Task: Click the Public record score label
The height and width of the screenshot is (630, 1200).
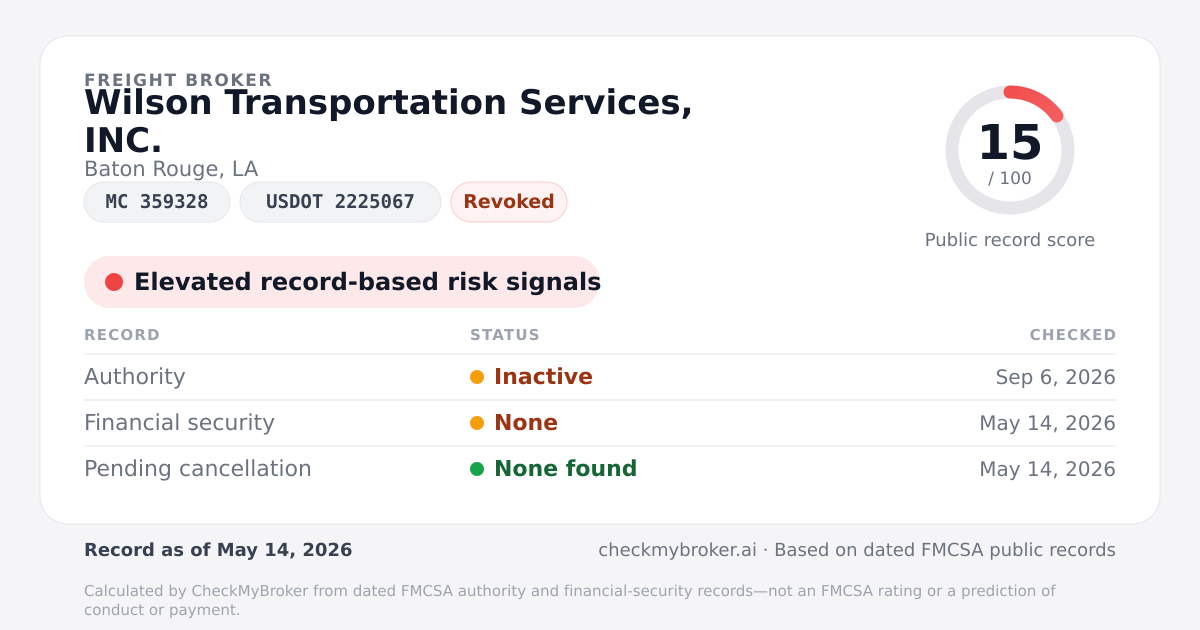Action: tap(1010, 240)
